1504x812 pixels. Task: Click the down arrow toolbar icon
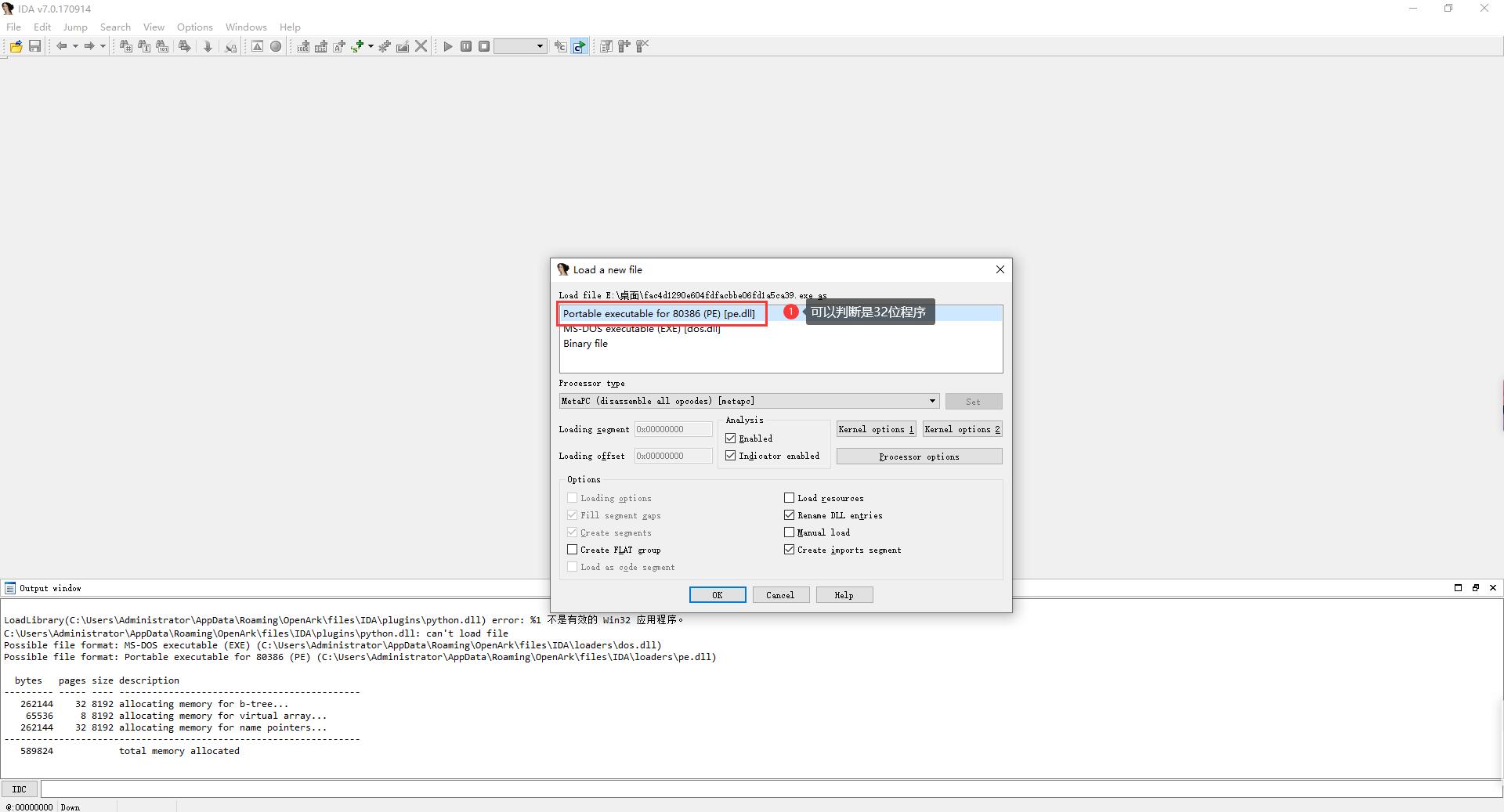click(x=208, y=46)
